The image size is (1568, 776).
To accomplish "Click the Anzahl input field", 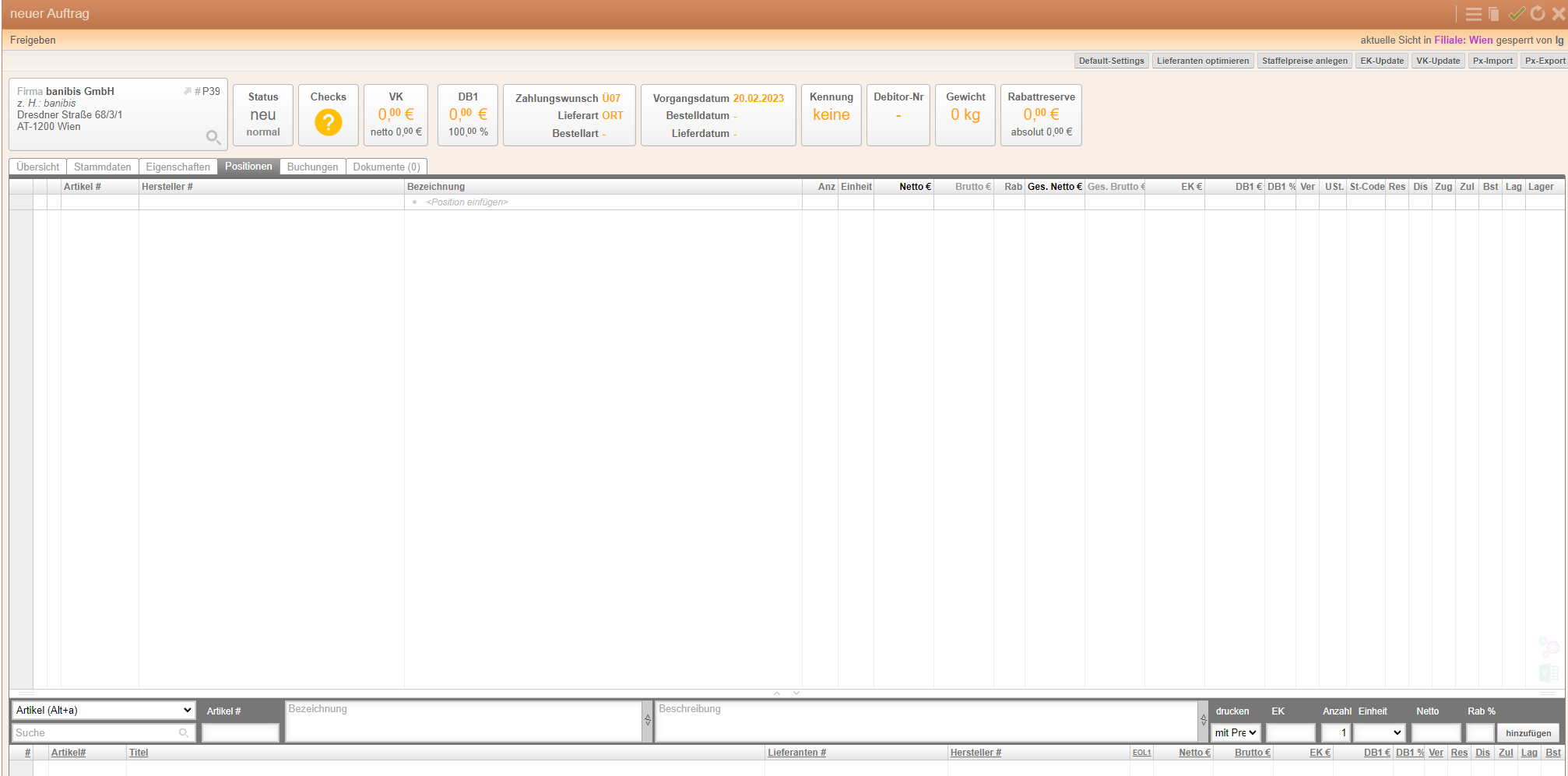I will pos(1335,732).
